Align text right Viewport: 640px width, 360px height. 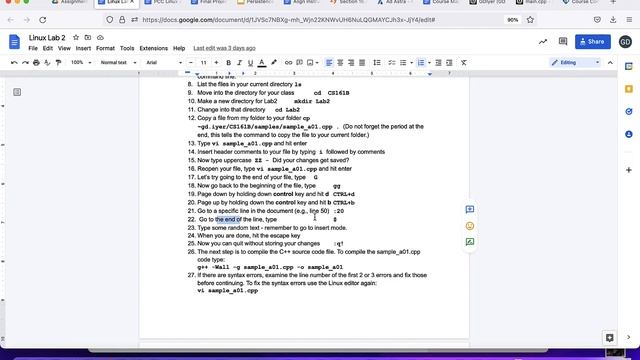351,62
